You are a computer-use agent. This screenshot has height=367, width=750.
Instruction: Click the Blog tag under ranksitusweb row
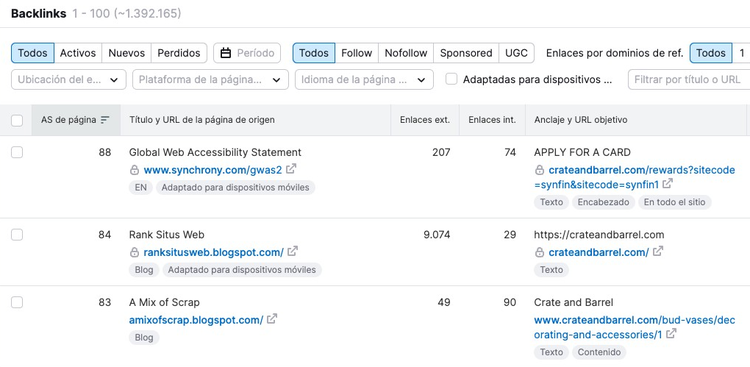click(x=143, y=270)
